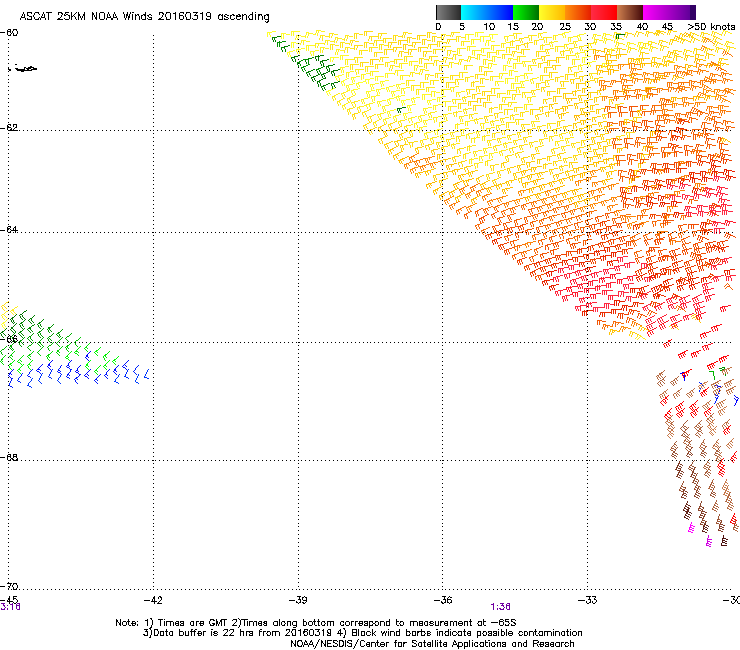Click a magenta wind barb near latitude -69

(691, 528)
